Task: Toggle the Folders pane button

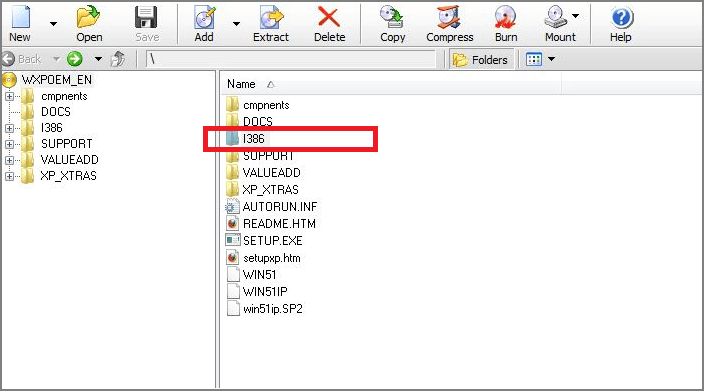Action: 481,59
